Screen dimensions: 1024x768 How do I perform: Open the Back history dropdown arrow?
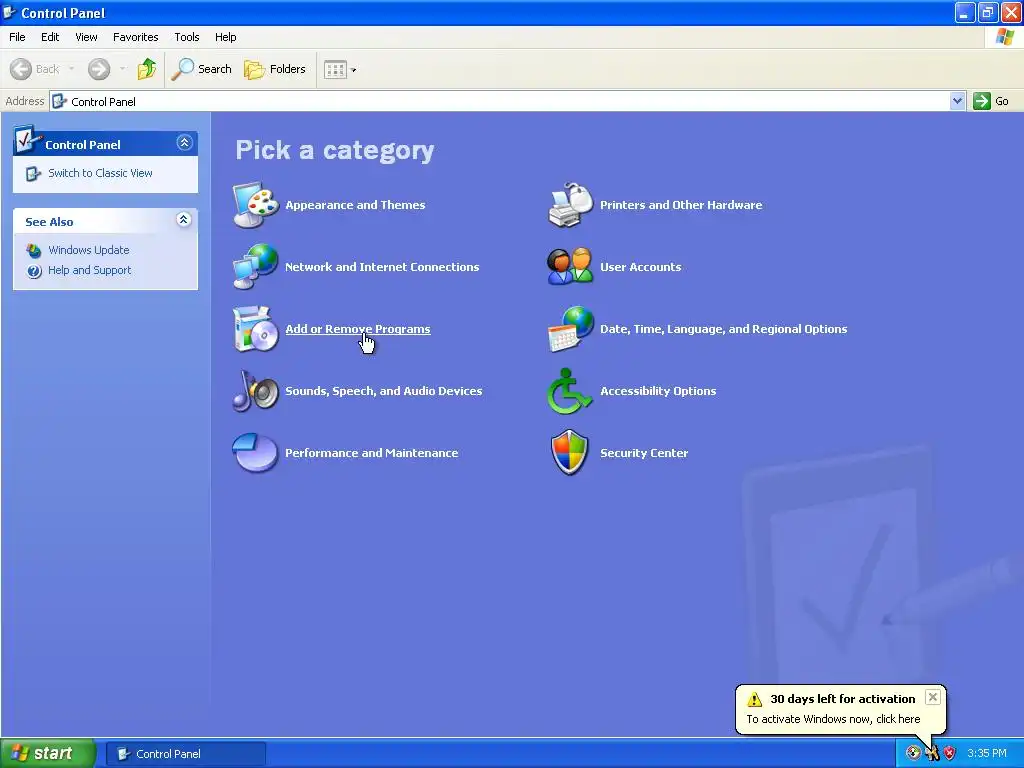tap(71, 69)
